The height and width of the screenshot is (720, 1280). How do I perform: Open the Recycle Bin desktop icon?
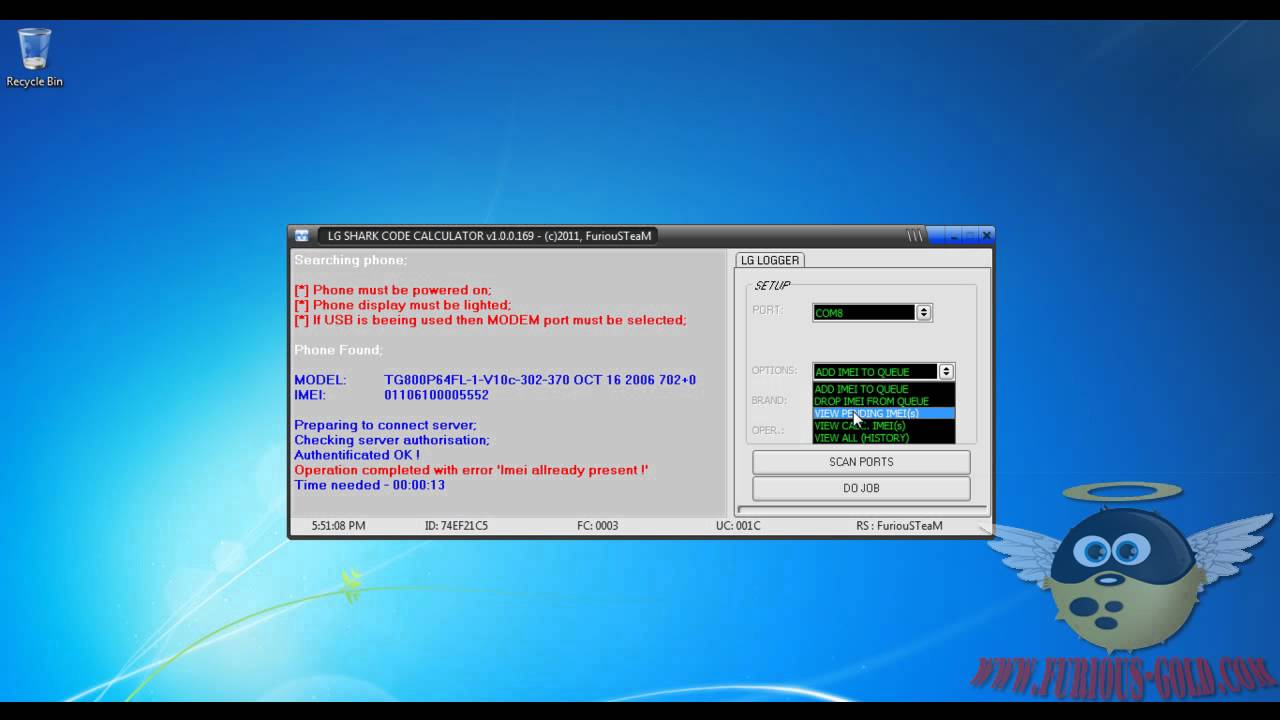34,58
